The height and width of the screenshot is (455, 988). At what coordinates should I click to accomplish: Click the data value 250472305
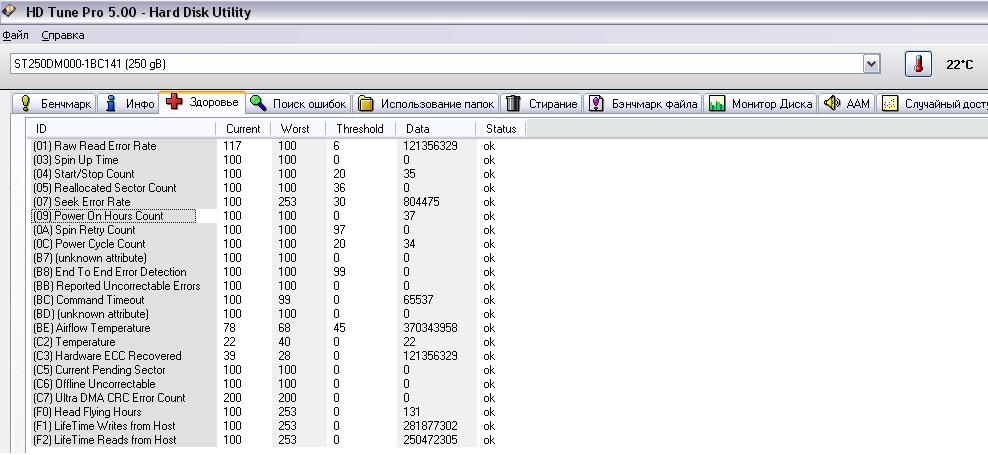point(430,440)
